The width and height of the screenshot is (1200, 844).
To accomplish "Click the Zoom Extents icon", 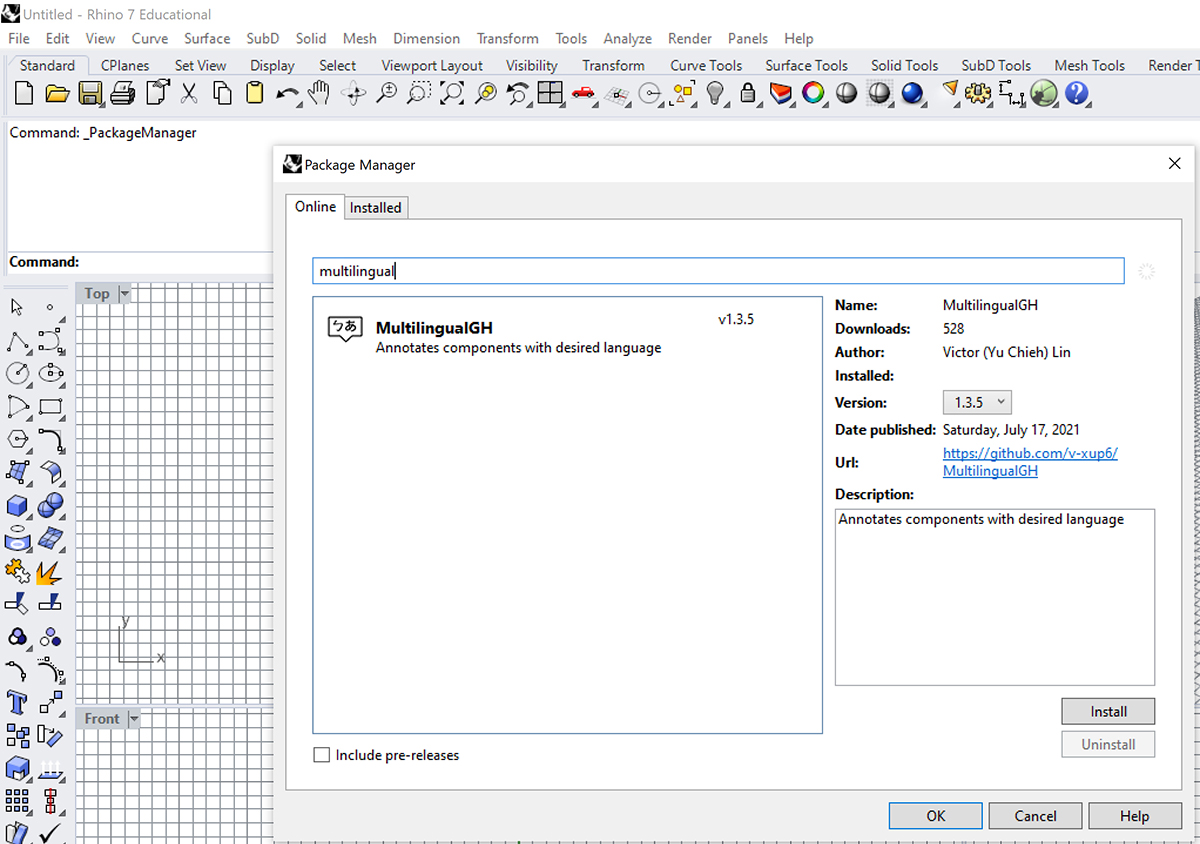I will click(452, 94).
